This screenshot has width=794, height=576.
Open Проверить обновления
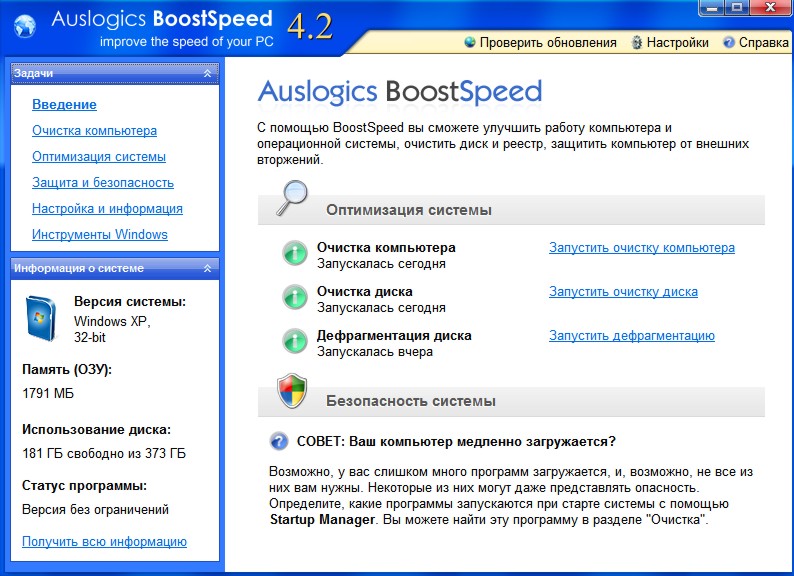tap(548, 43)
